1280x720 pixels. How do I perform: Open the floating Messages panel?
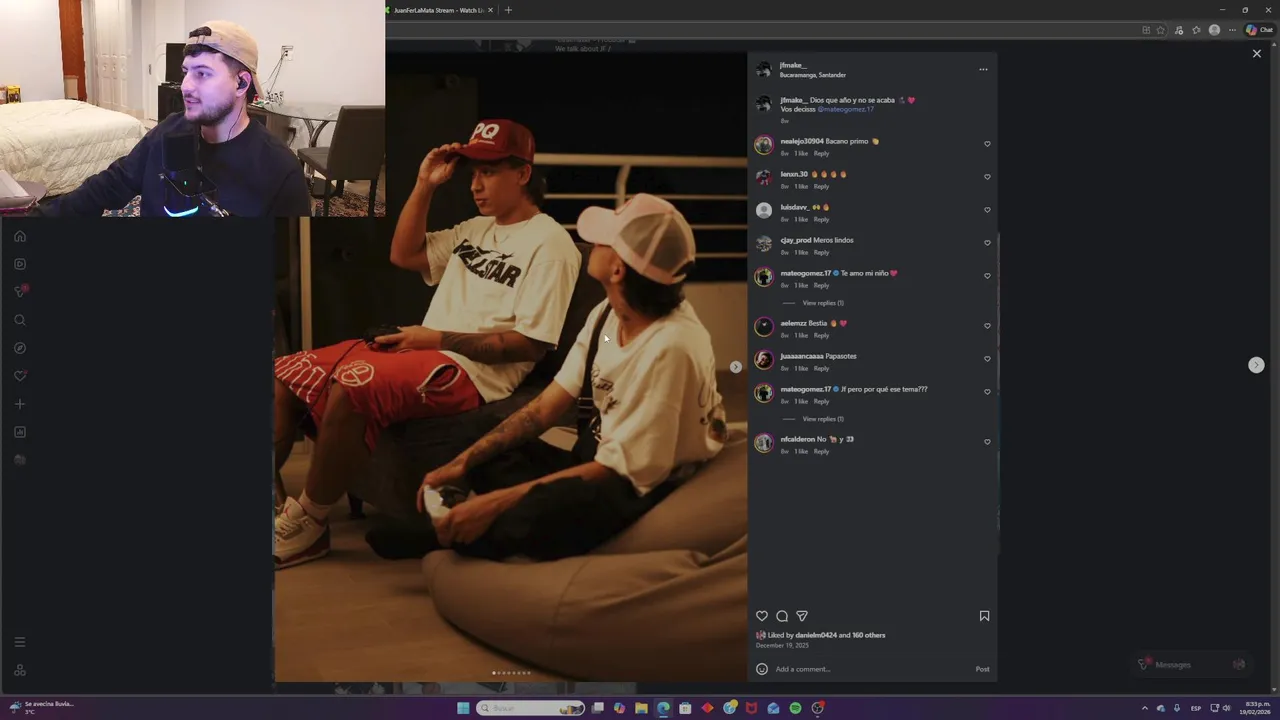coord(1192,664)
